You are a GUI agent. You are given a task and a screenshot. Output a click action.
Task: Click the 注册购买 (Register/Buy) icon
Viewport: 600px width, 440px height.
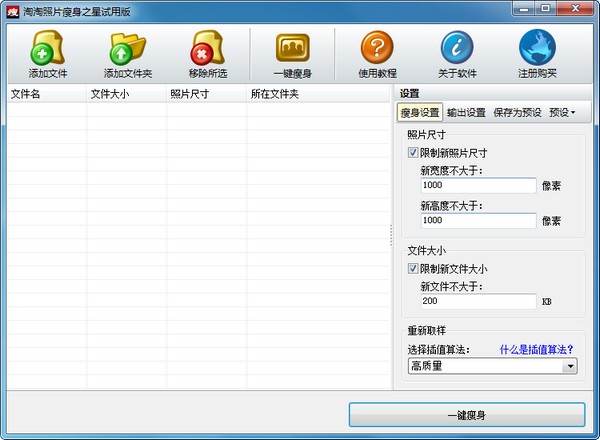[x=537, y=49]
